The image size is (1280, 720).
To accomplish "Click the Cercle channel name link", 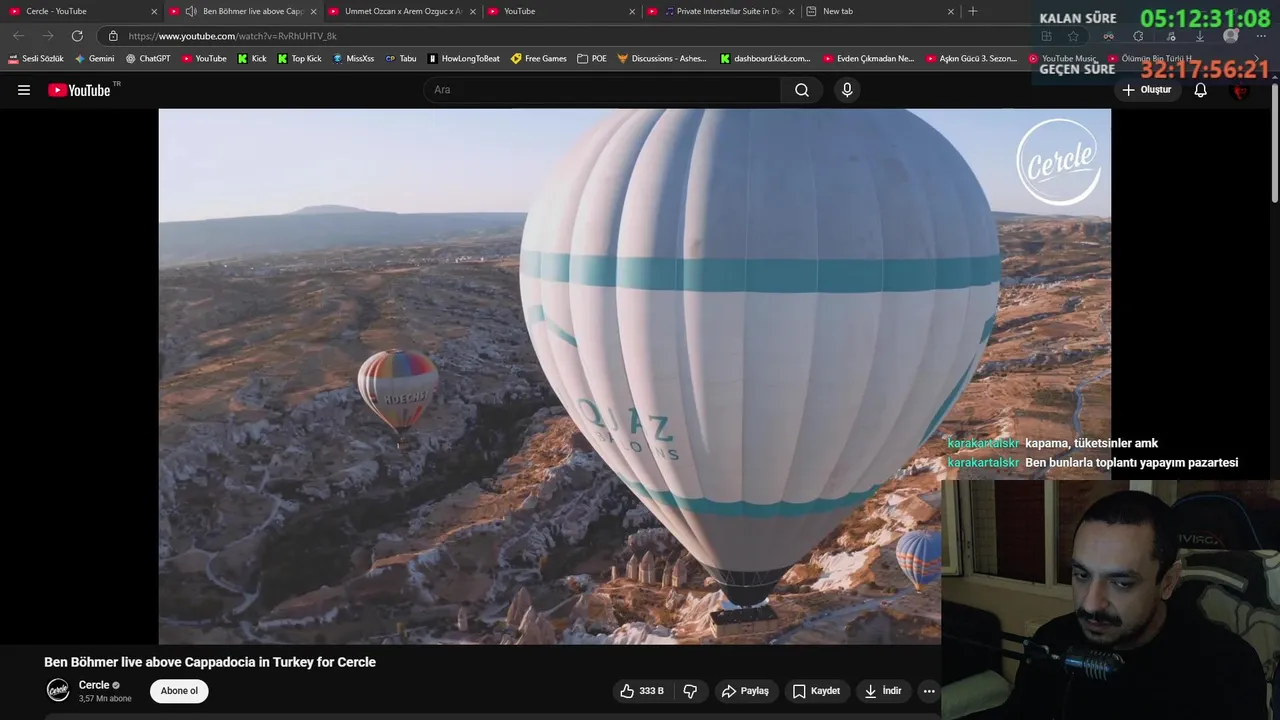I will 94,685.
